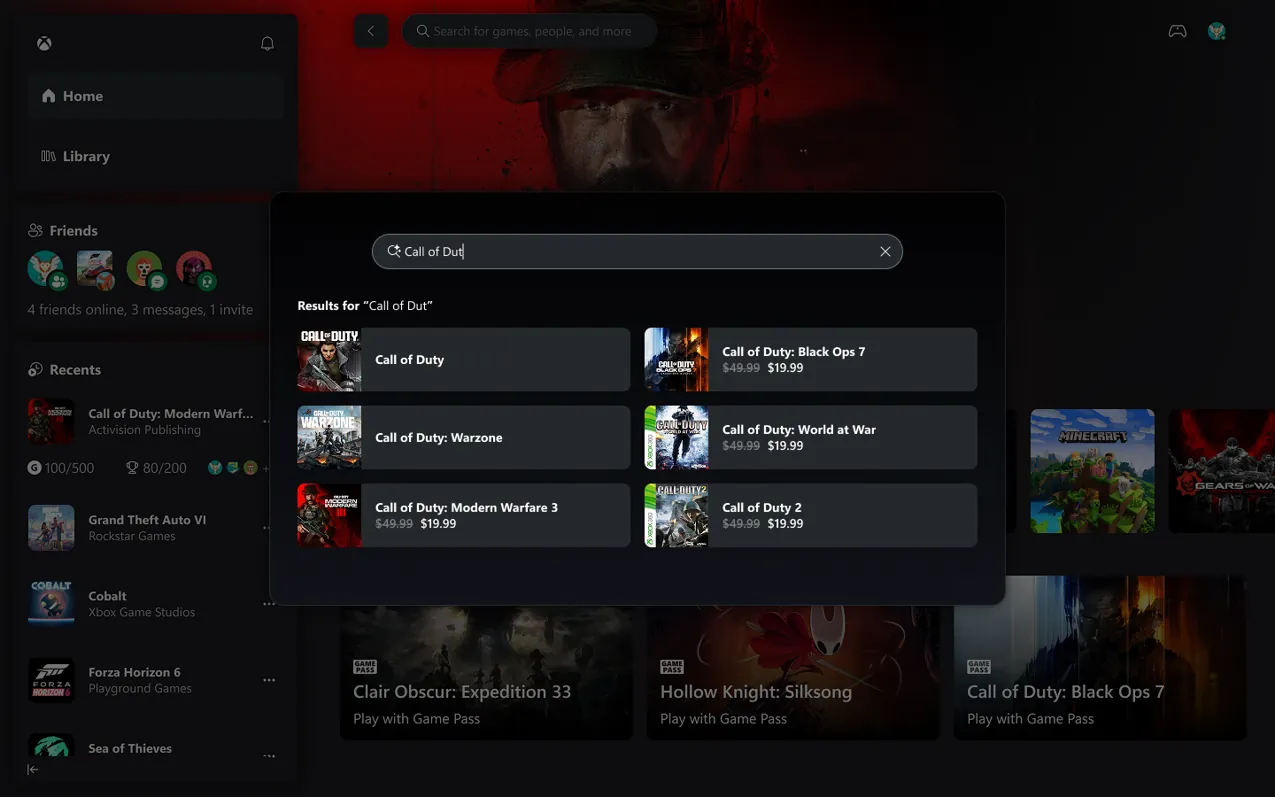
Task: Select the fourth friend avatar
Action: (x=194, y=269)
